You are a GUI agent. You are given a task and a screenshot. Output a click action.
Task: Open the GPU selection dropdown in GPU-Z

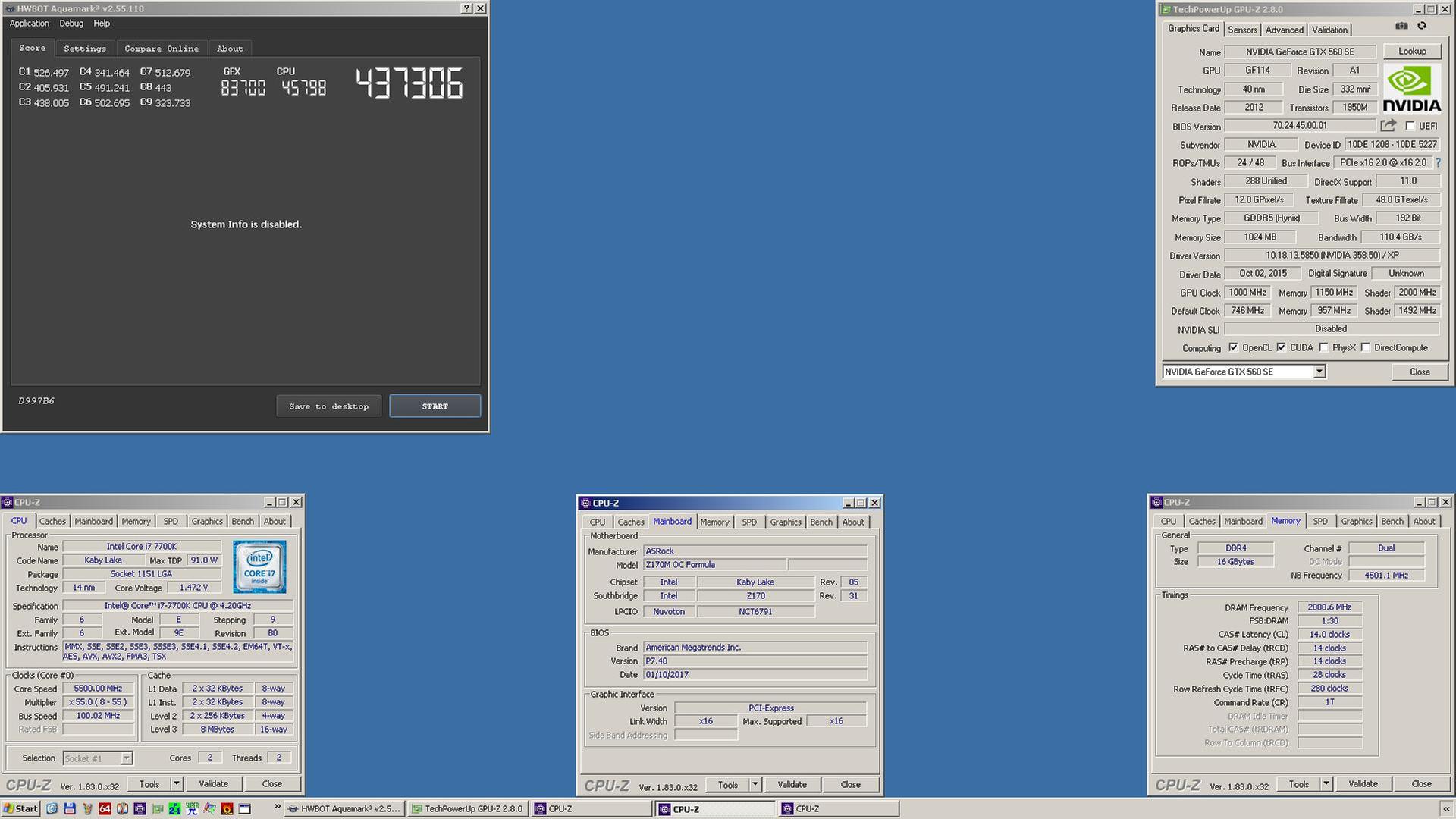tap(1319, 372)
